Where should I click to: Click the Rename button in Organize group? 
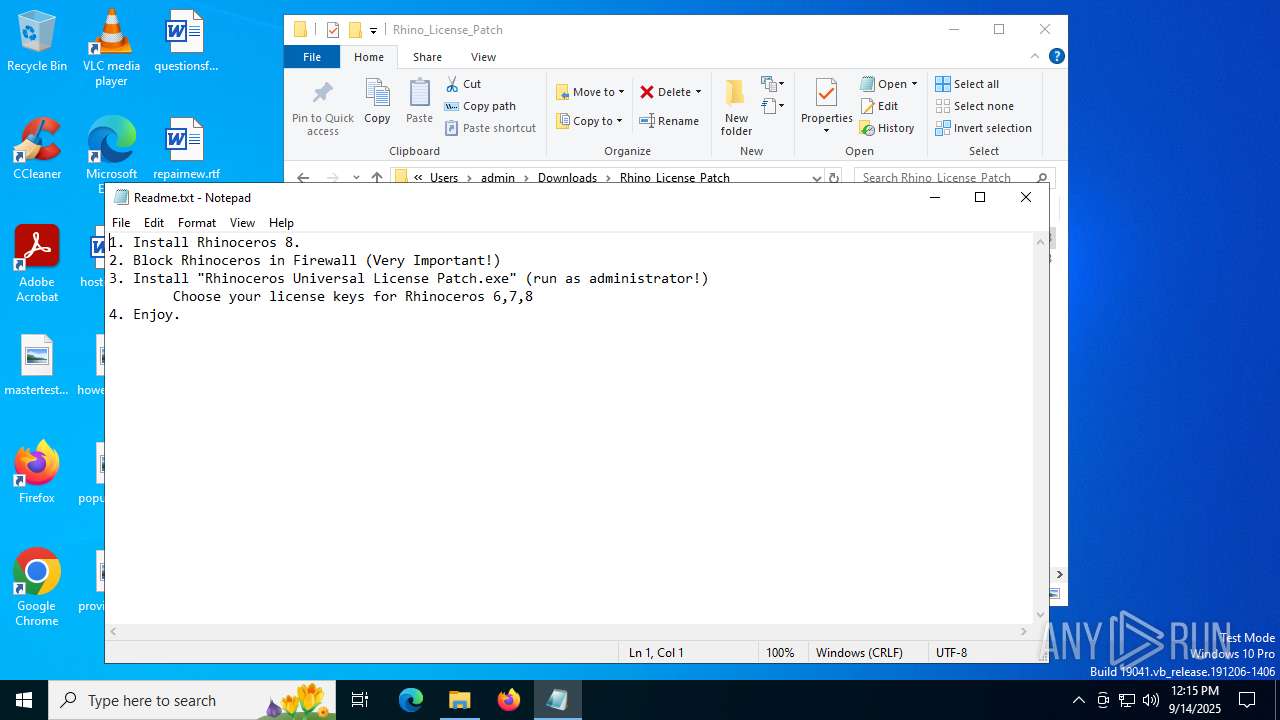pos(669,121)
